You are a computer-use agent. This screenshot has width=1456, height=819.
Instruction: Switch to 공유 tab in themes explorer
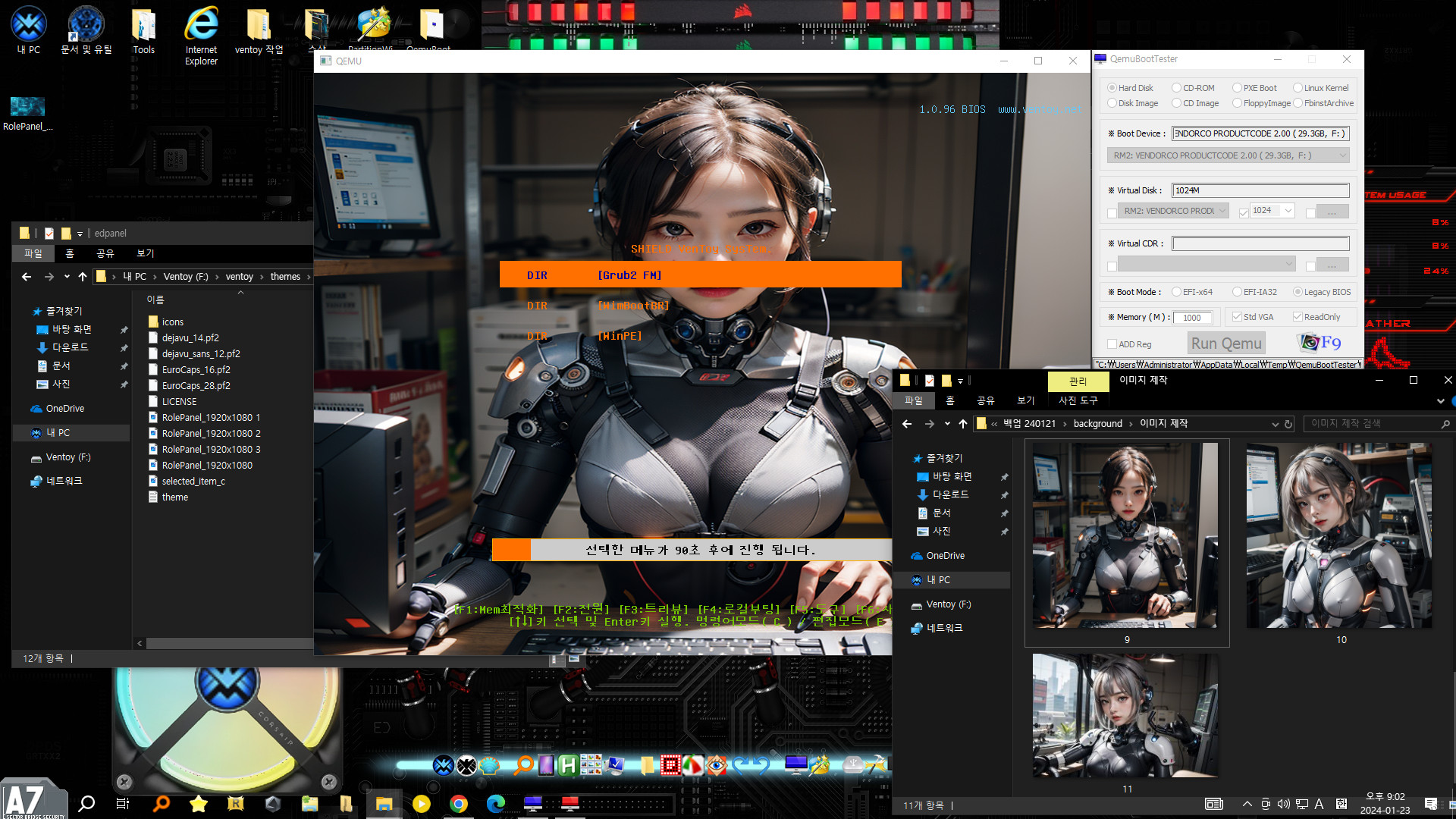(105, 253)
